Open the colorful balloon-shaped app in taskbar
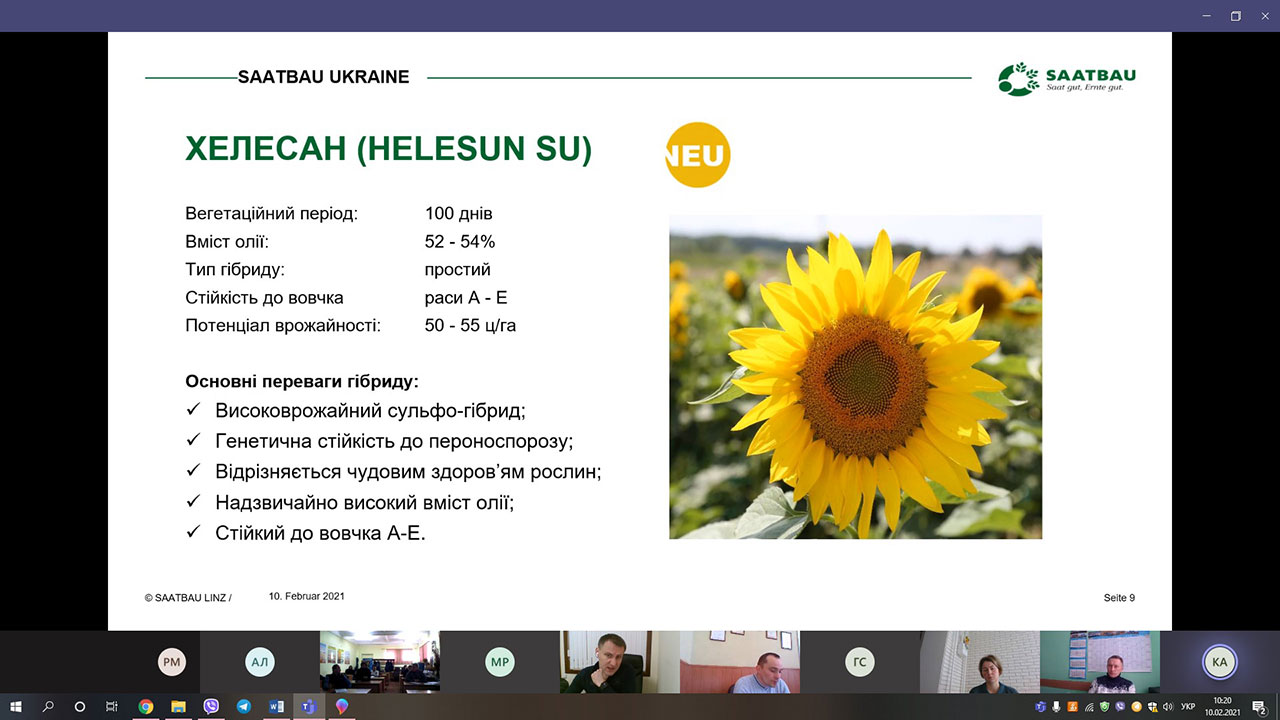Screen dimensions: 1280x720 342,707
